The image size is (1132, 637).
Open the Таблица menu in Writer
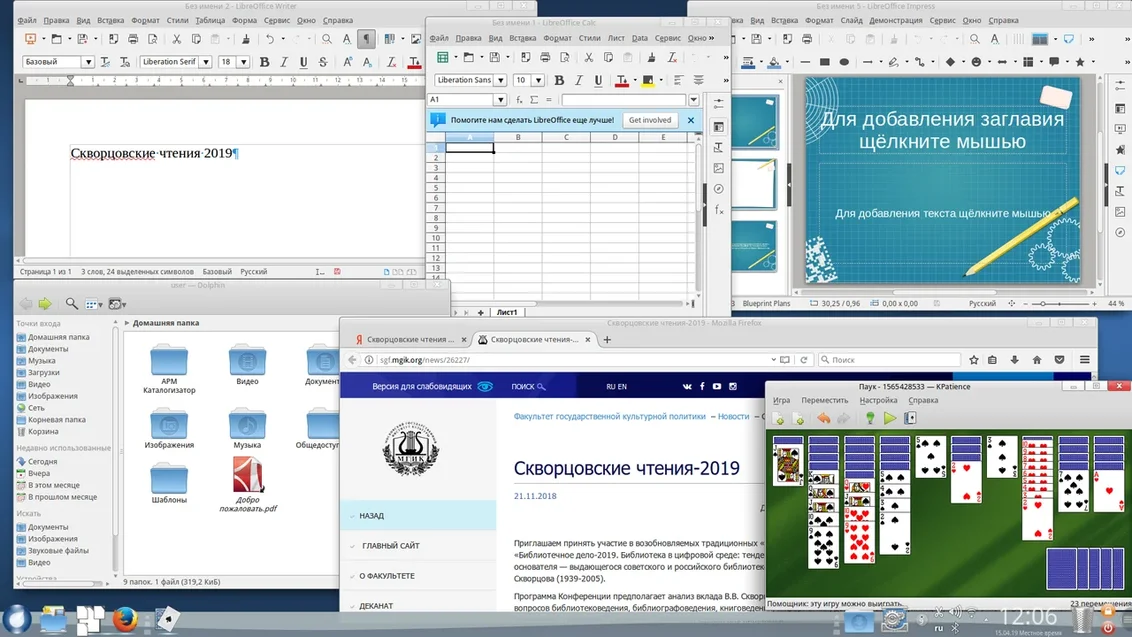(210, 20)
